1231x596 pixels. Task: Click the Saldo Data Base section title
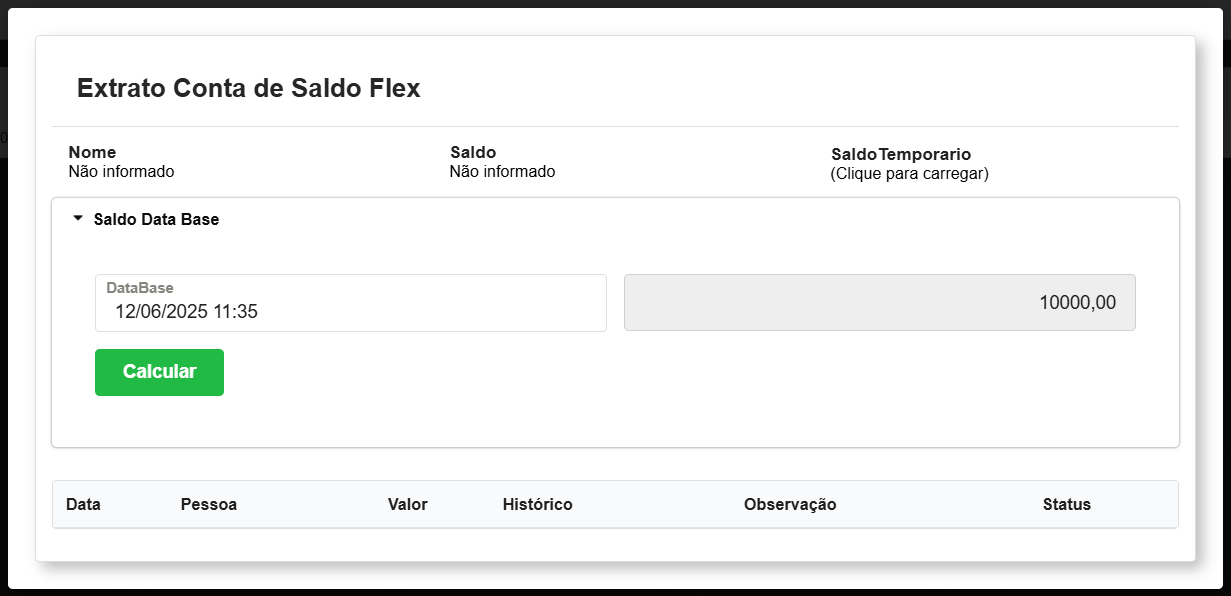click(156, 220)
